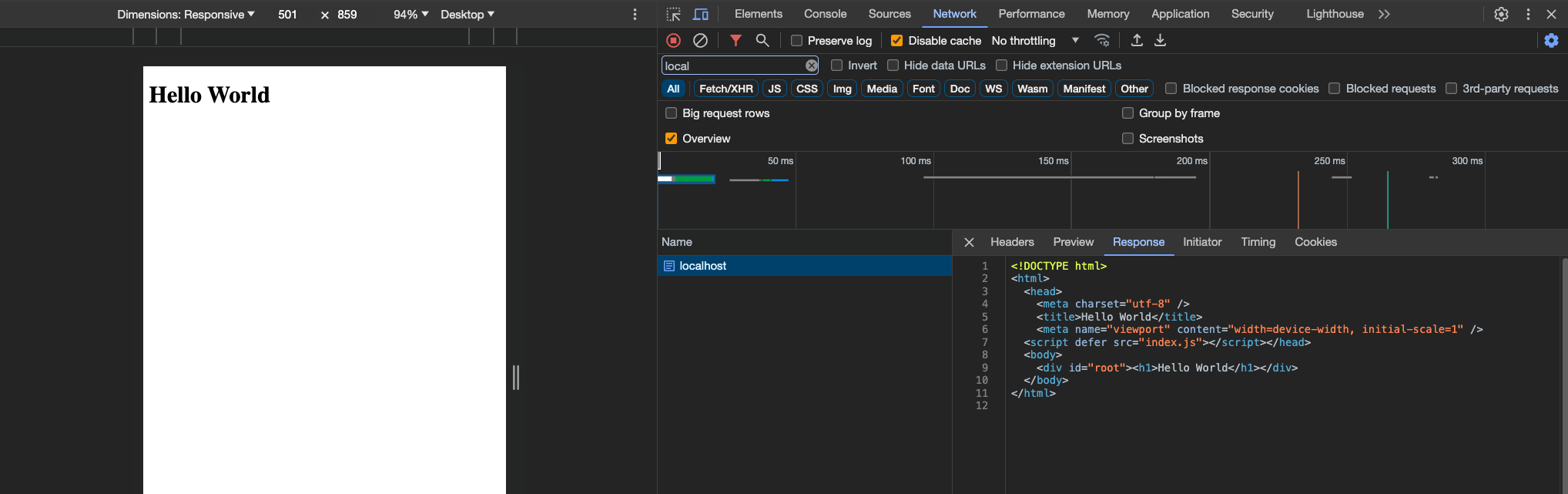Viewport: 1568px width, 494px height.
Task: Open the Lighthouse tab
Action: (1335, 14)
